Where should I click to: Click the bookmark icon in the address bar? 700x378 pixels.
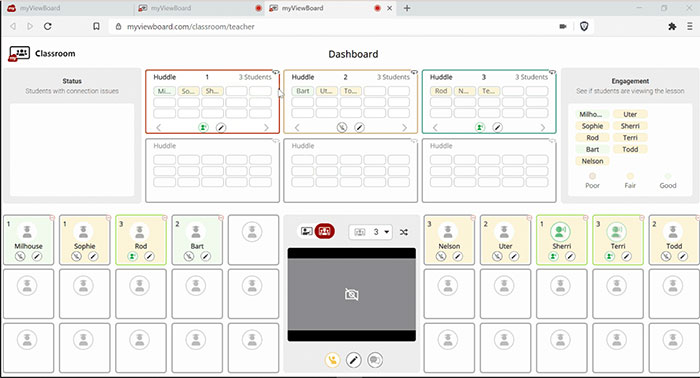tap(96, 26)
